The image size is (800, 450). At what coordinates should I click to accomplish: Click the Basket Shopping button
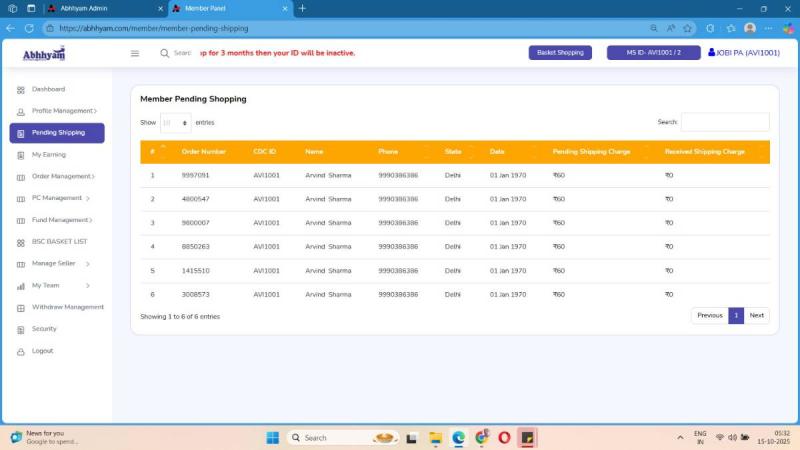[560, 53]
